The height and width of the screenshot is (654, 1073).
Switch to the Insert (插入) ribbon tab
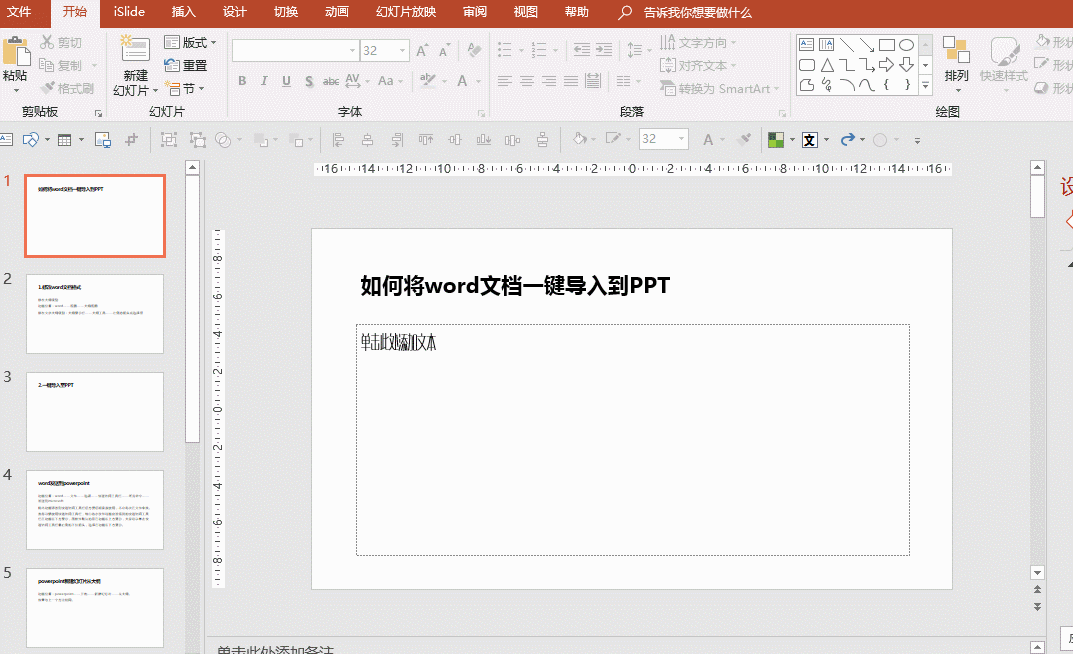(x=183, y=12)
